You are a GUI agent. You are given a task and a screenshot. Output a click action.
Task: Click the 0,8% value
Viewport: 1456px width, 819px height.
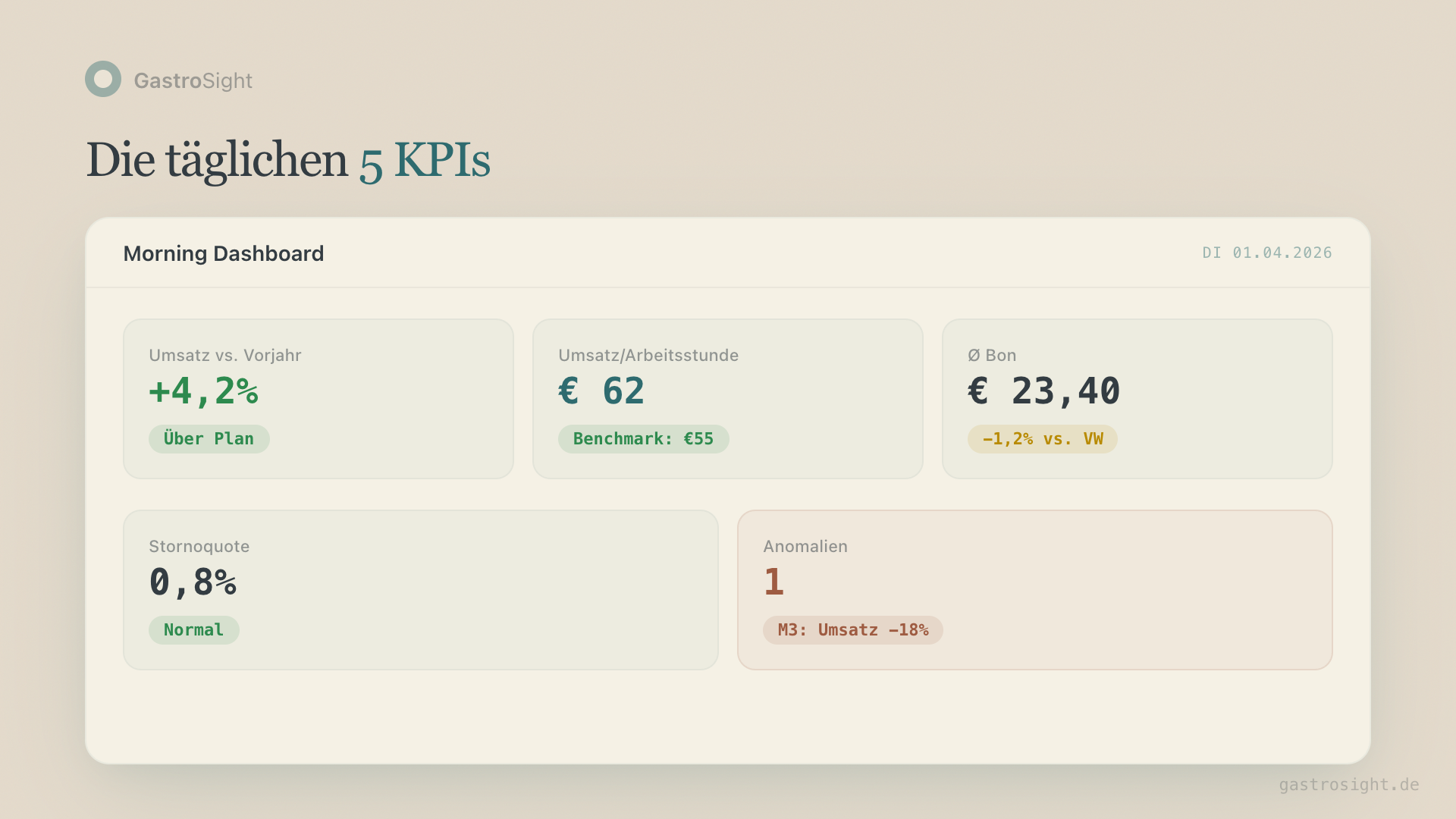pos(193,582)
